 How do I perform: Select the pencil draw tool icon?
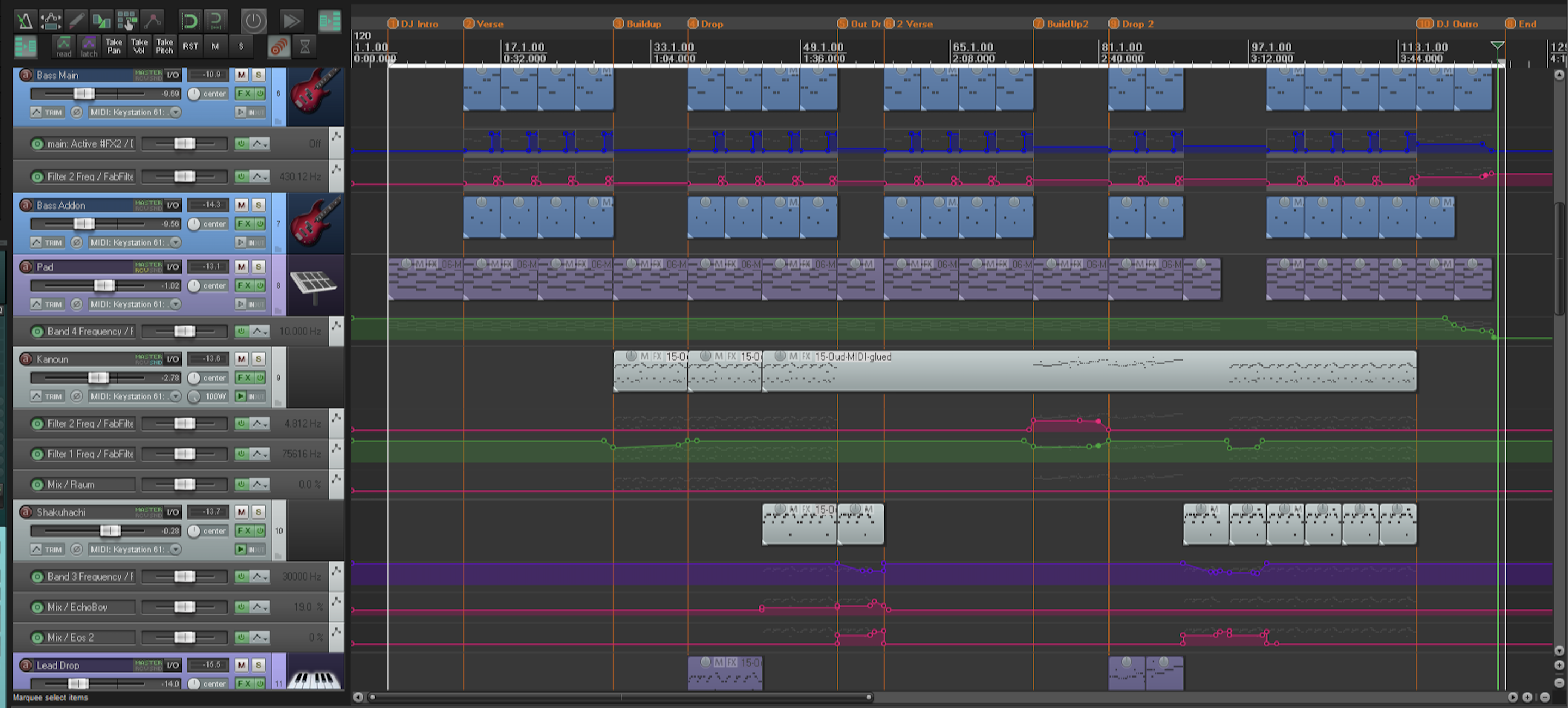point(76,21)
